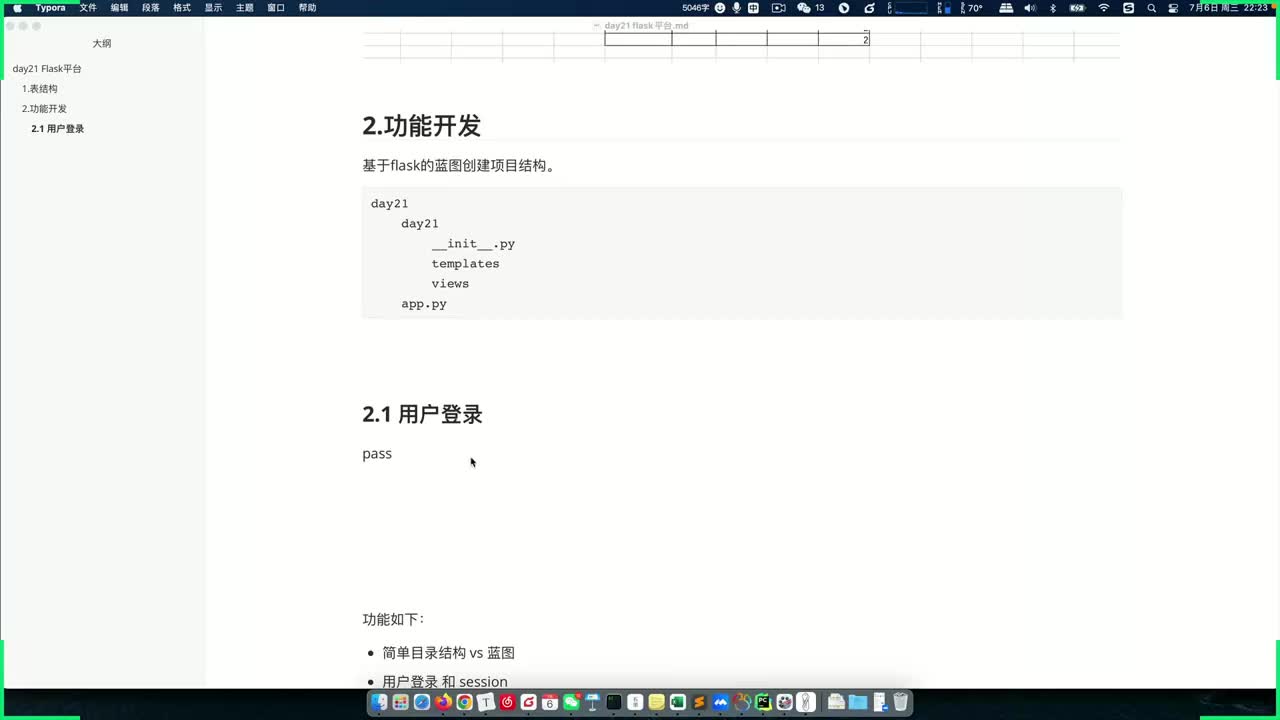Click the __init__.py line in code block
1280x720 pixels.
point(473,244)
